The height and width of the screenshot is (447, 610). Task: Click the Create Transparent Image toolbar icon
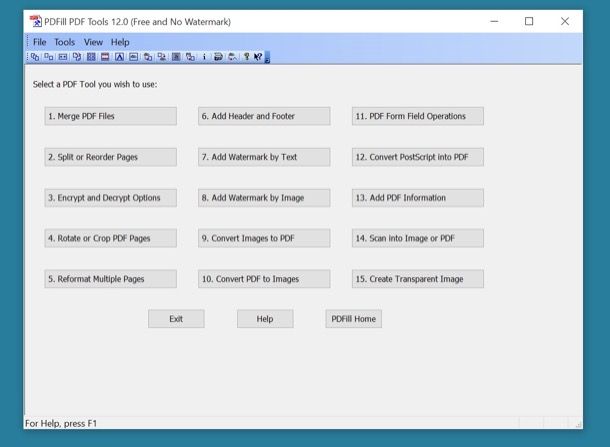[x=232, y=57]
